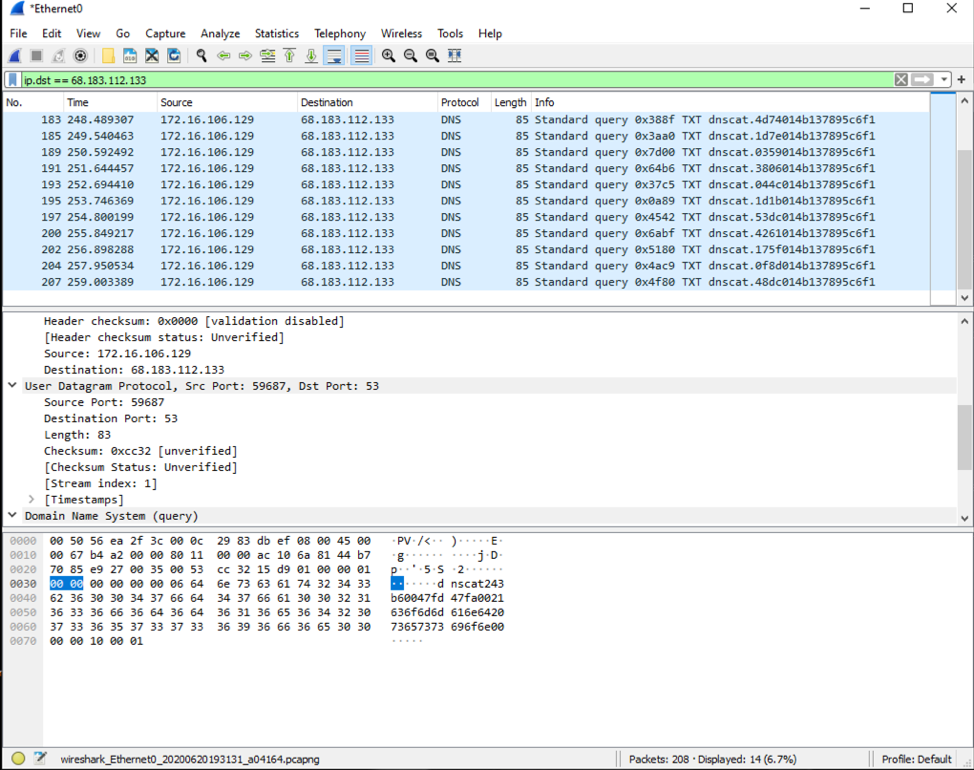Select the Stream index: 1 line
Screen dimensions: 974x770
coord(100,483)
